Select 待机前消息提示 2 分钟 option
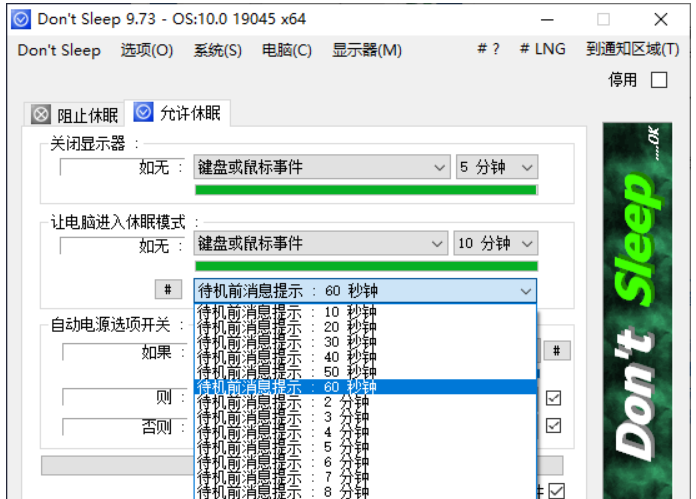Screen dimensions: 696x499 point(365,402)
